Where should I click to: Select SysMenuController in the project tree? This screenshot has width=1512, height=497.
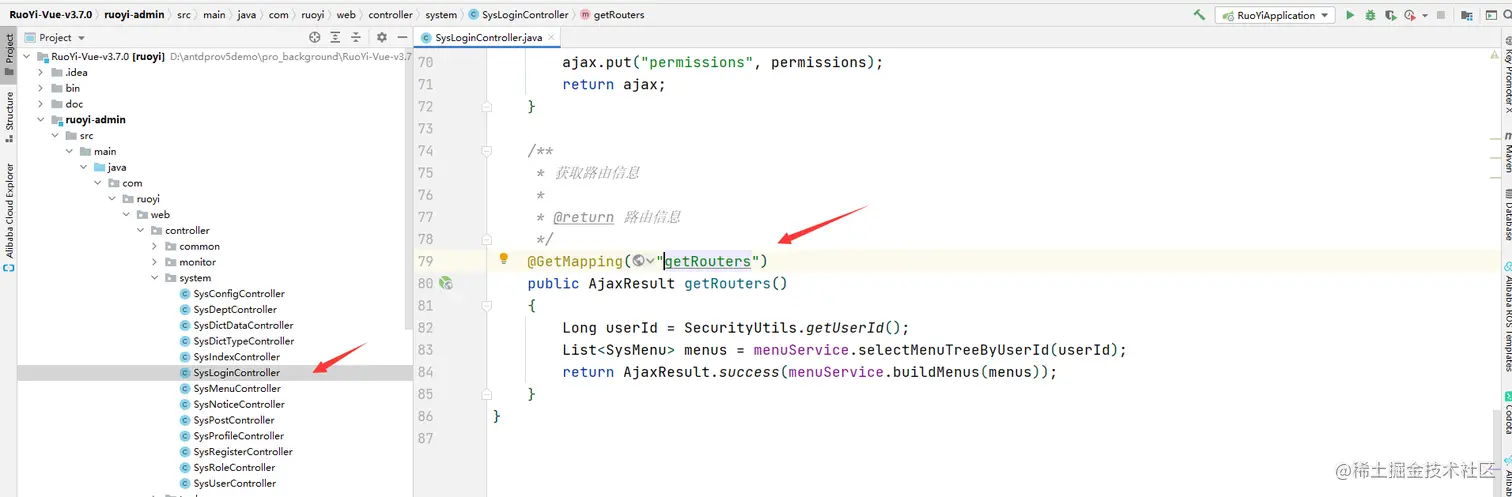pos(237,389)
